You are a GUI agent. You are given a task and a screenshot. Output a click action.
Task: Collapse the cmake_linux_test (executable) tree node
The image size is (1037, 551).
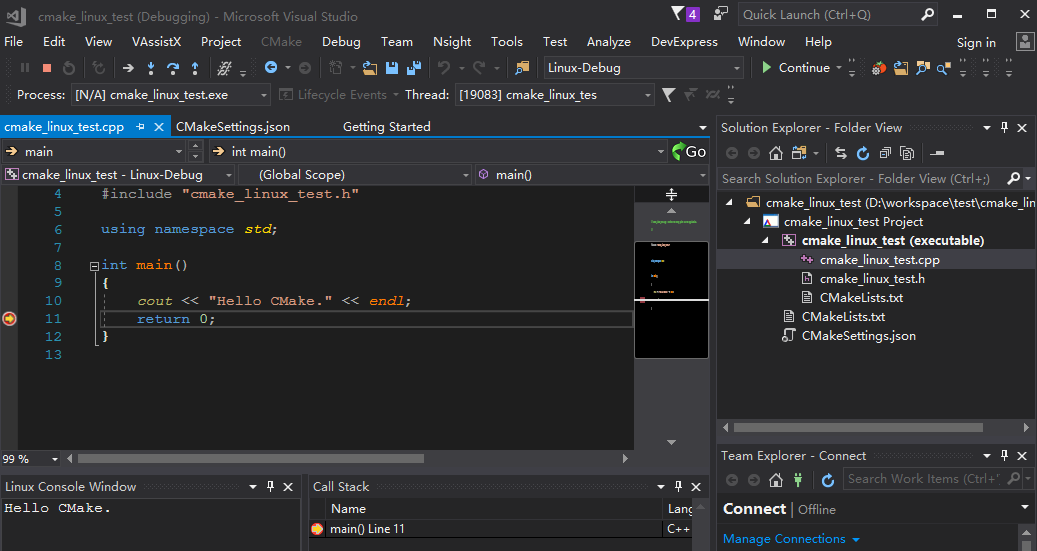tap(765, 241)
